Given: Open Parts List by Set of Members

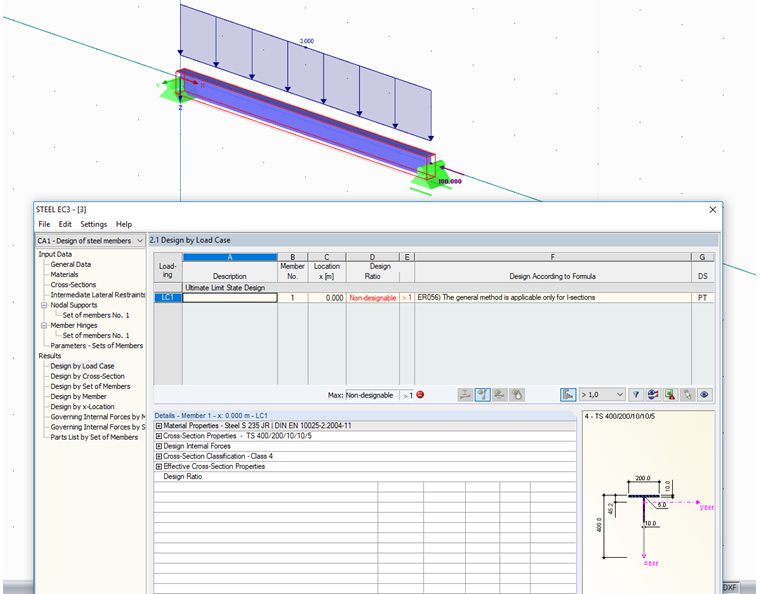Looking at the screenshot, I should (95, 438).
